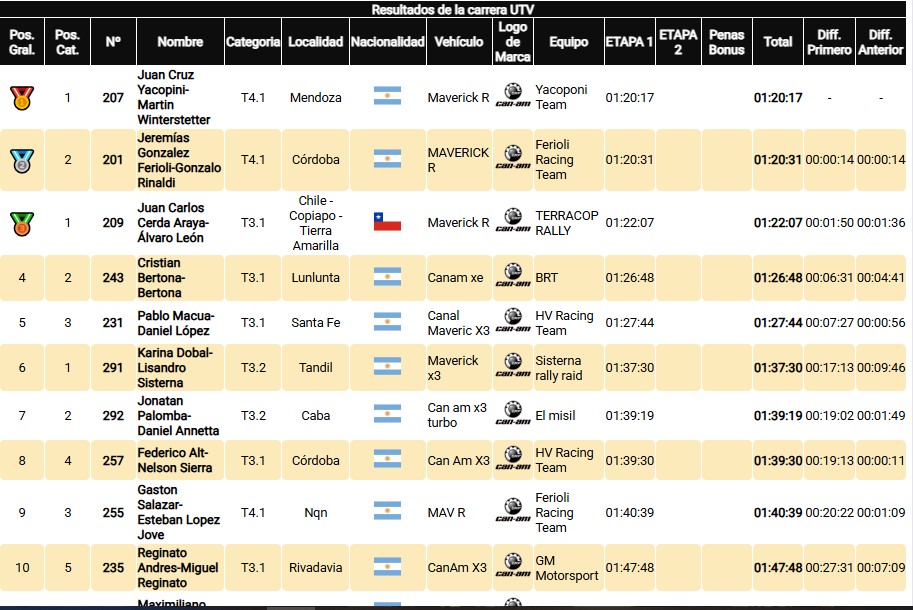The height and width of the screenshot is (610, 913).
Task: Click total time 01:39:30 for Federico Alt
Action: 777,461
